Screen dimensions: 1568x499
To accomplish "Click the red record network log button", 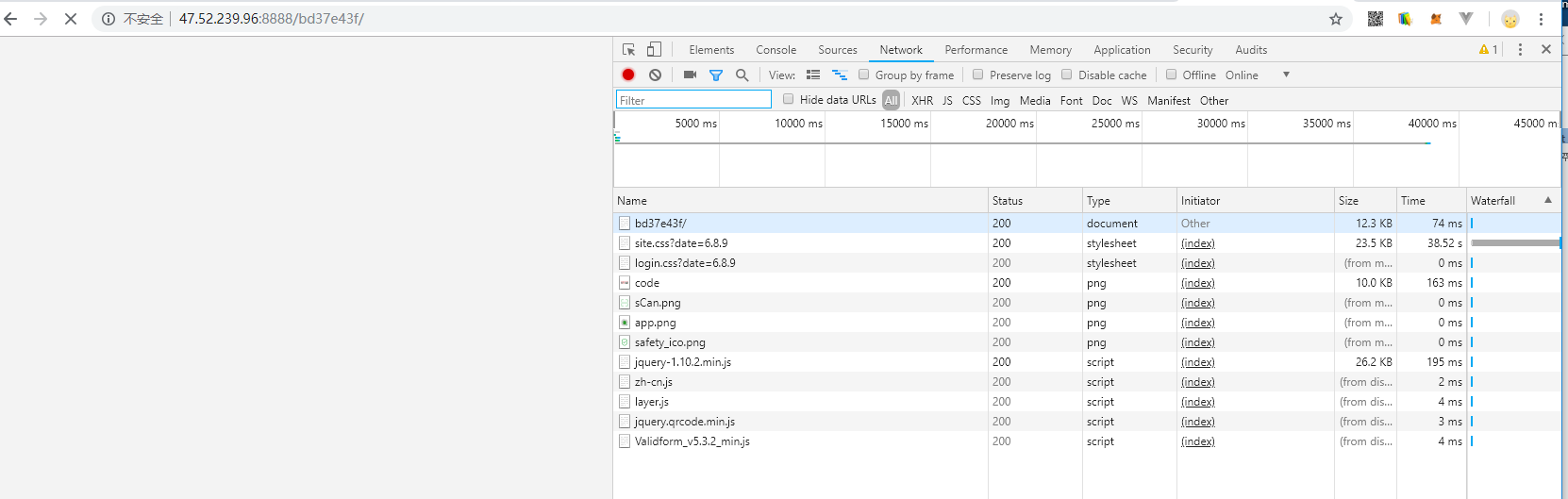I will click(x=628, y=75).
